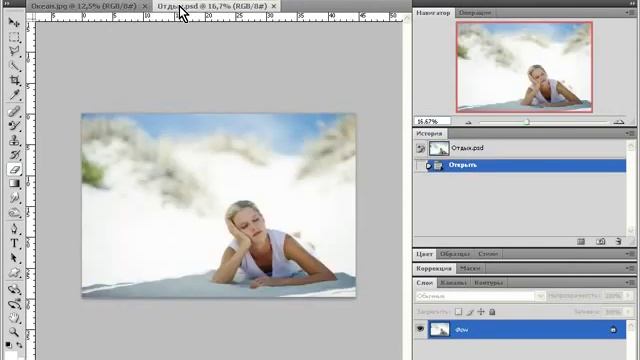Zoom in using Navigator large mountains icon
640x360 pixels.
coord(619,122)
